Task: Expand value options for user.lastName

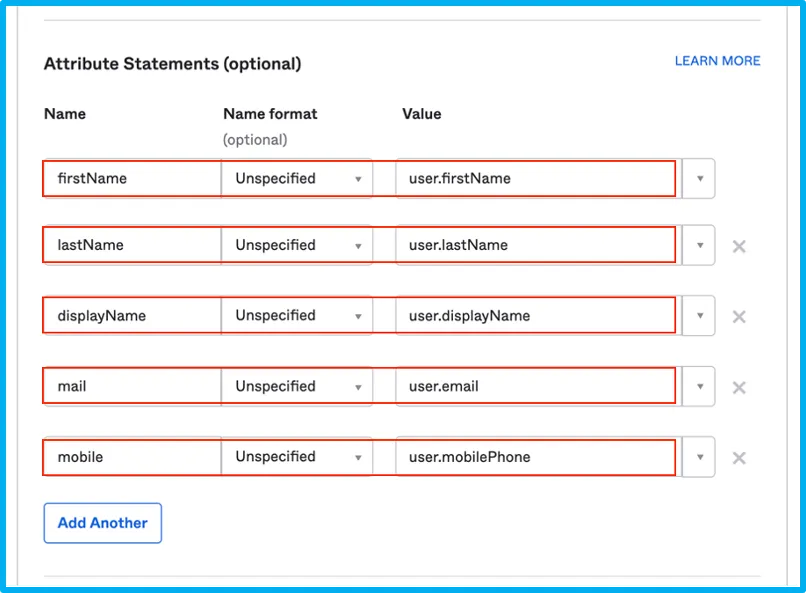Action: tap(699, 245)
